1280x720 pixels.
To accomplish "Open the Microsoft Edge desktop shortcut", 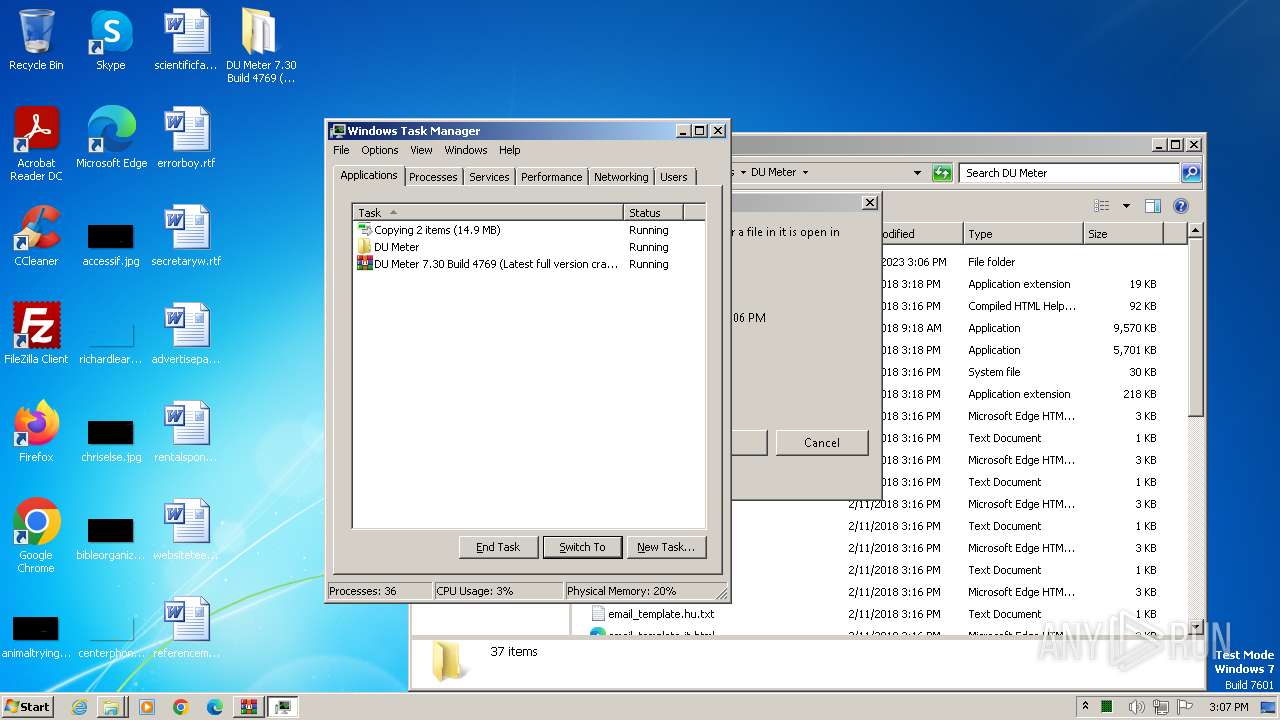I will click(x=111, y=138).
